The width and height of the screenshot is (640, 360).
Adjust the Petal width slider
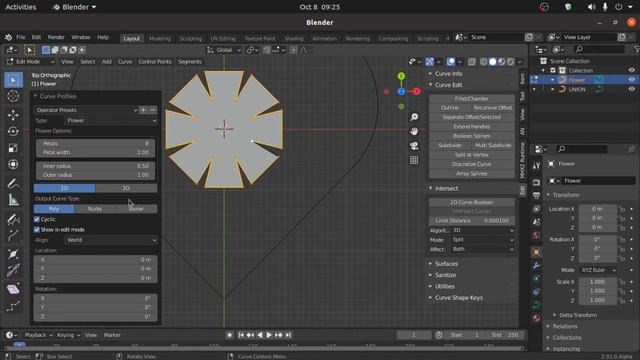point(95,153)
